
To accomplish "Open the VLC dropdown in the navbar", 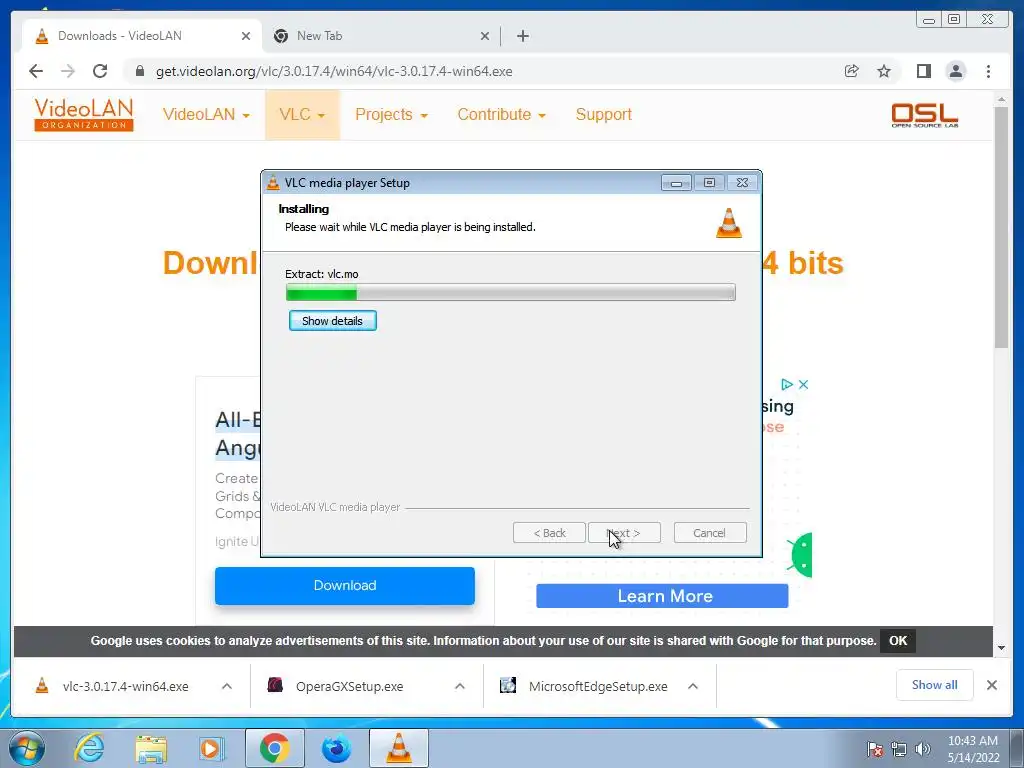I will pyautogui.click(x=302, y=114).
